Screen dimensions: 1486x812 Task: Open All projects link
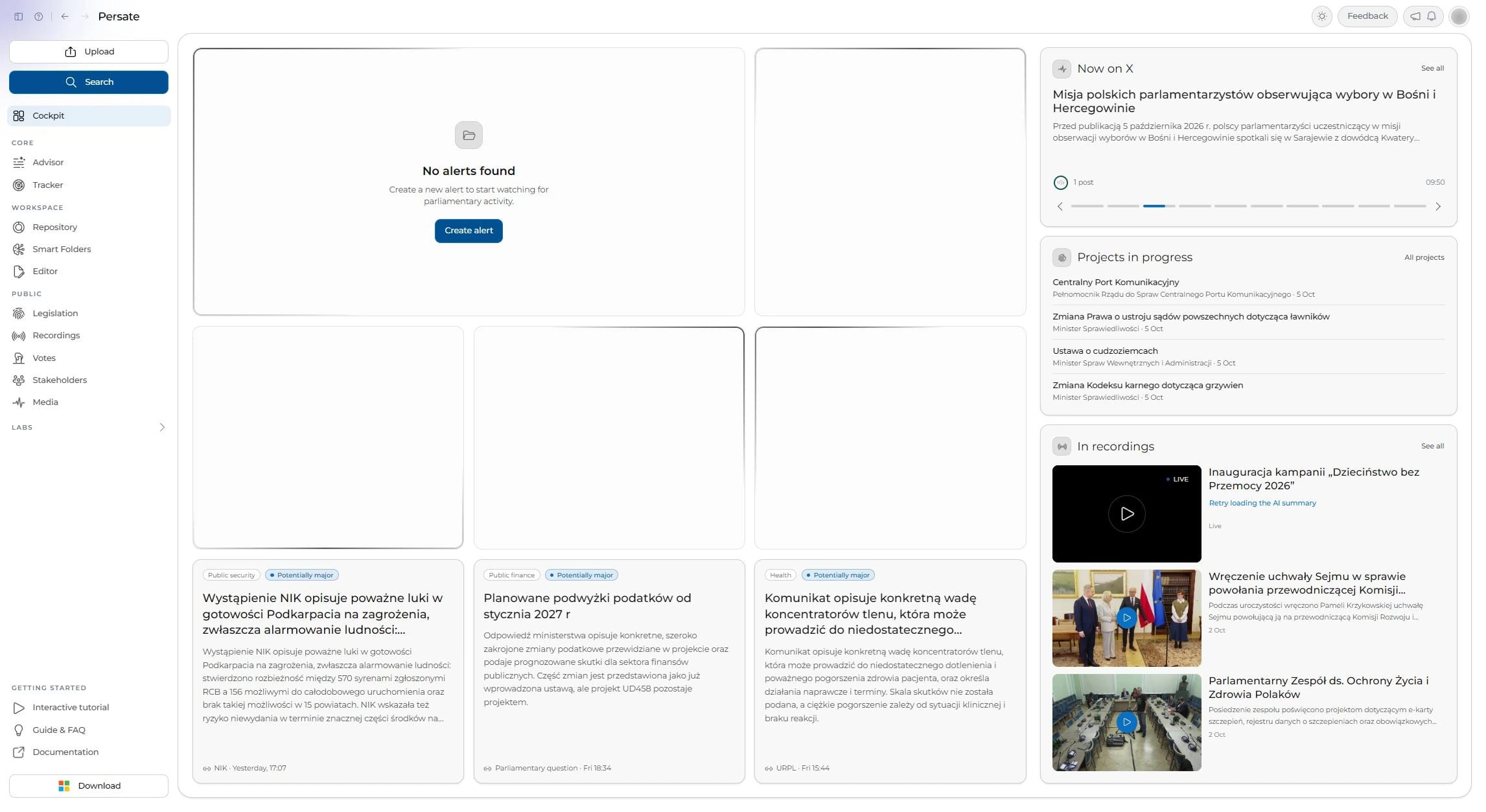click(1424, 258)
